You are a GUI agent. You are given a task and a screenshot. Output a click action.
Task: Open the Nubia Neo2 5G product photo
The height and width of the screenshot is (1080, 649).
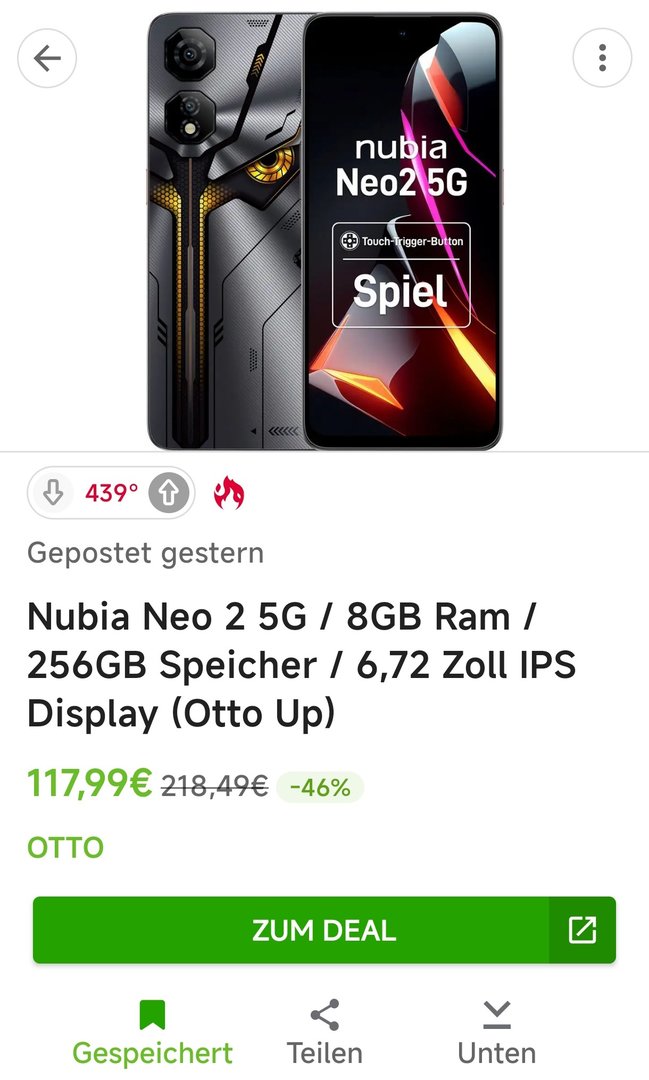pos(324,230)
